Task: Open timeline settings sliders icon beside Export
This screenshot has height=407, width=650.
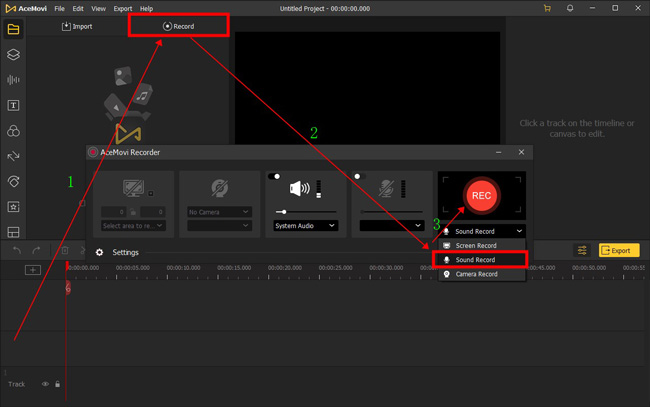Action: (582, 250)
